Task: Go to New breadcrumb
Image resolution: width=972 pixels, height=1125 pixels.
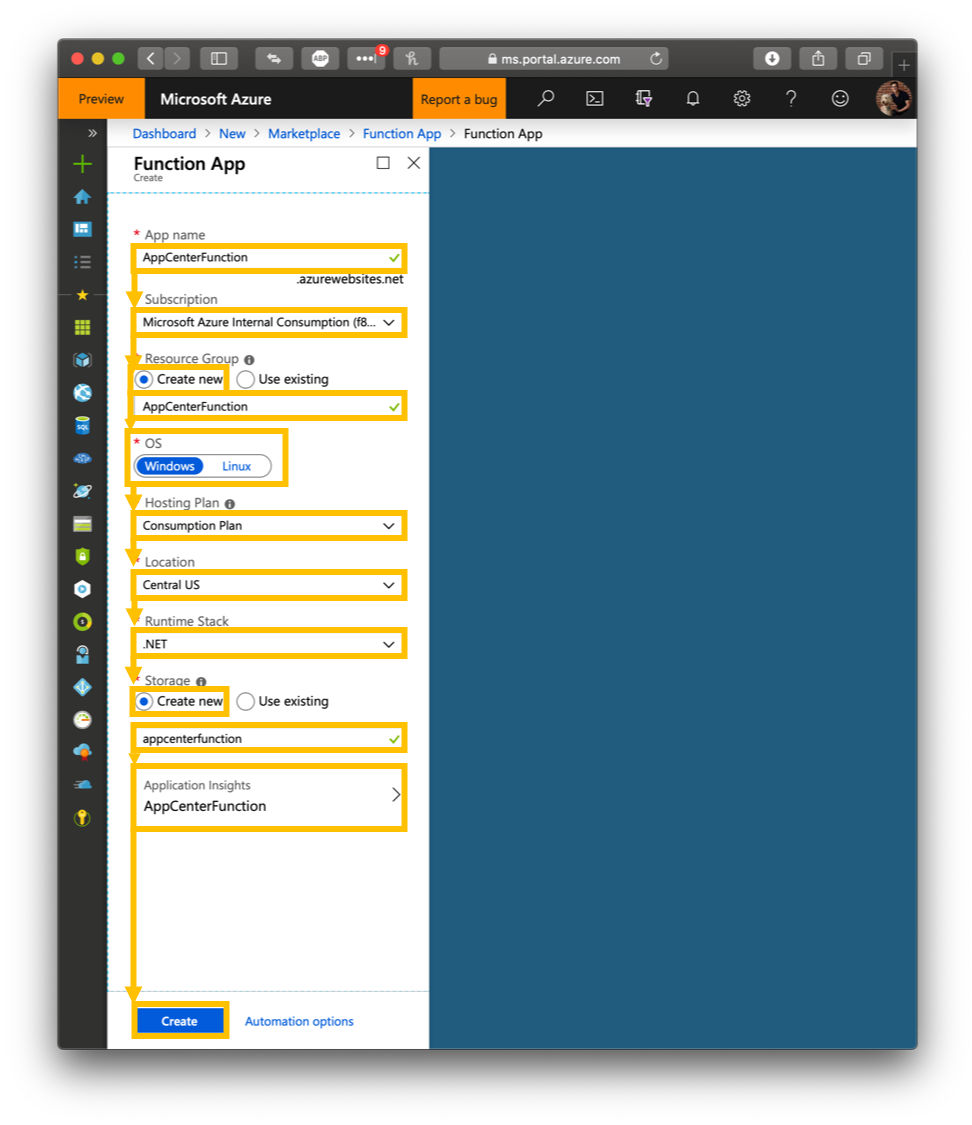Action: click(x=232, y=133)
